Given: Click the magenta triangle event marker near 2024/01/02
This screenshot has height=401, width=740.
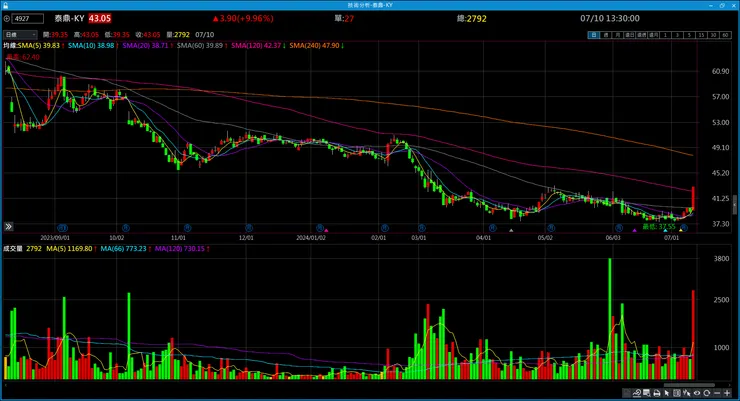Looking at the screenshot, I should pos(326,231).
